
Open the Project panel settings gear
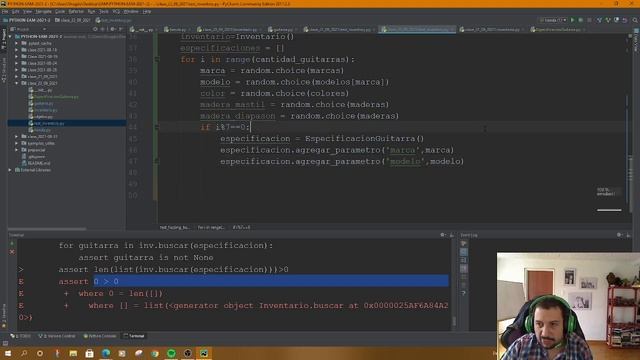coord(113,29)
